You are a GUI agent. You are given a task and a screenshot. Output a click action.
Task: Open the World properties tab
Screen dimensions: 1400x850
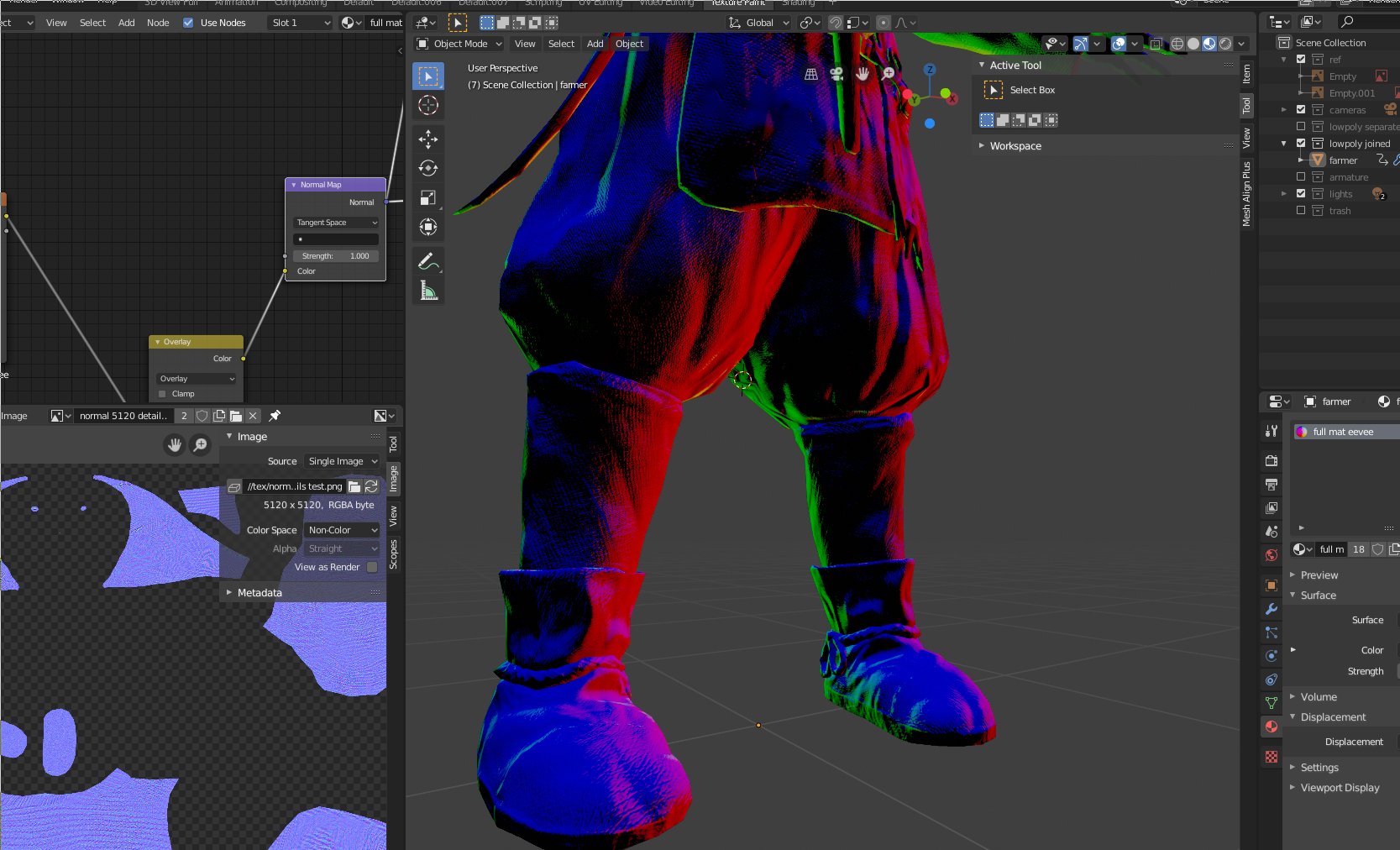tap(1272, 554)
